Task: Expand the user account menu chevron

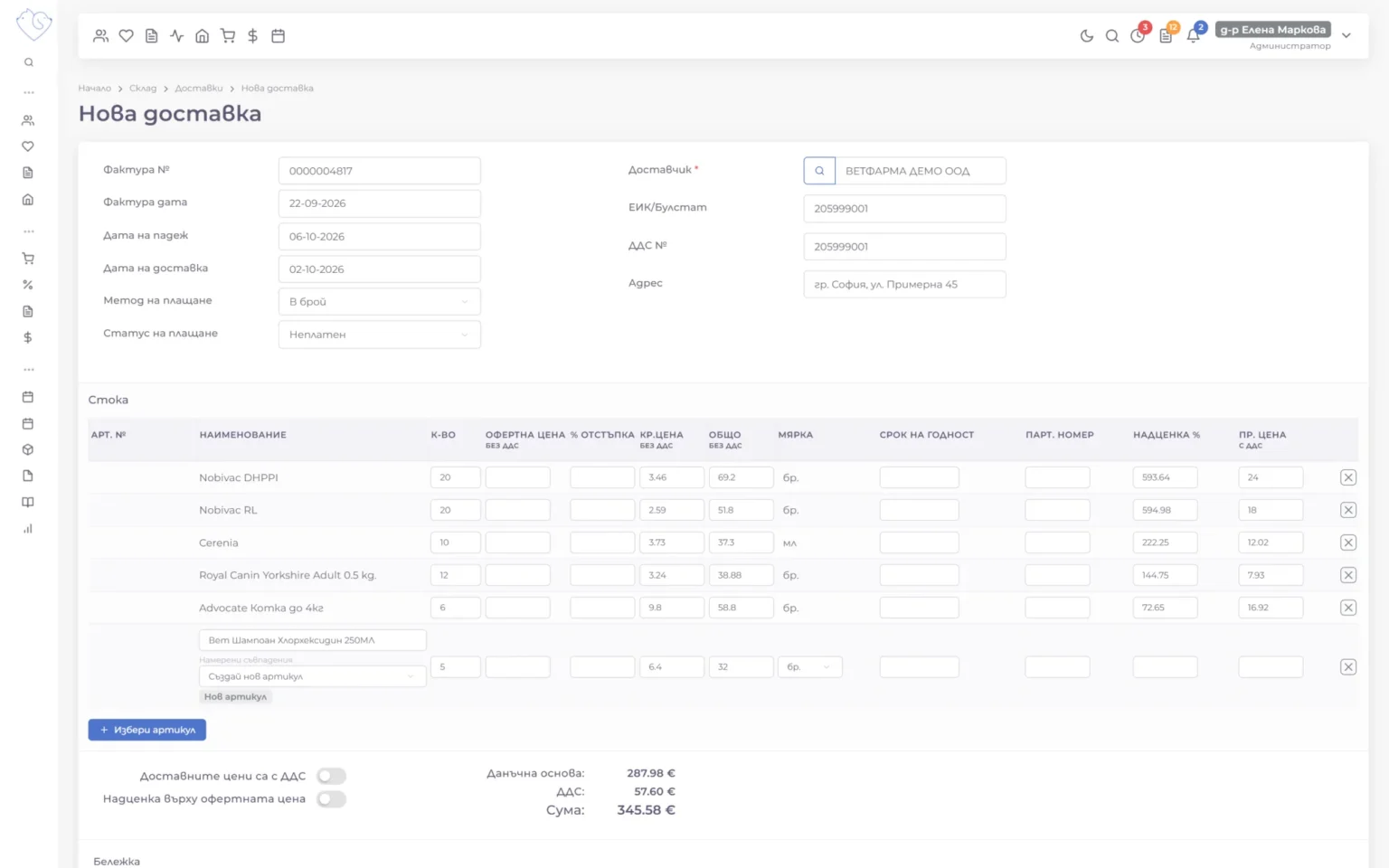Action: coord(1346,36)
